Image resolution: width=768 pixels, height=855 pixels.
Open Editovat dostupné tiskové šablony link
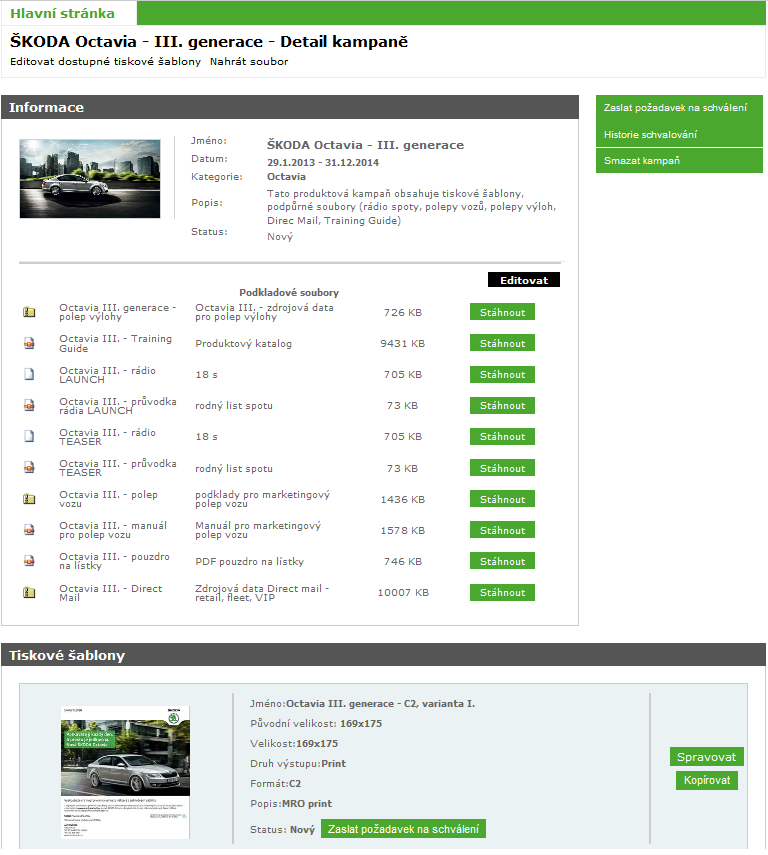[105, 62]
